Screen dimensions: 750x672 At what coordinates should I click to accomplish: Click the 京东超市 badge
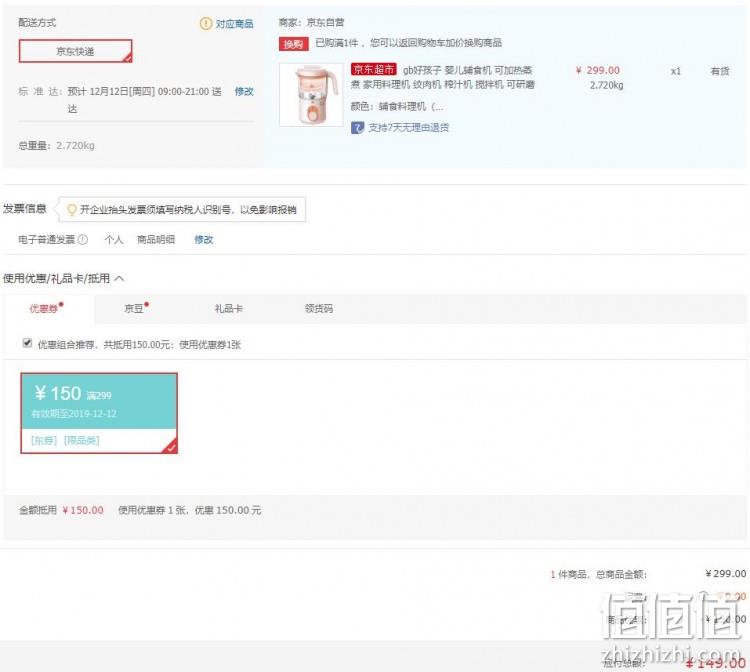pyautogui.click(x=373, y=69)
